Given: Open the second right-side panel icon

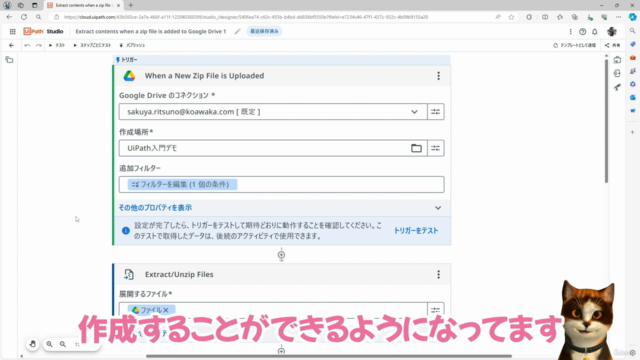Looking at the screenshot, I should (x=617, y=73).
